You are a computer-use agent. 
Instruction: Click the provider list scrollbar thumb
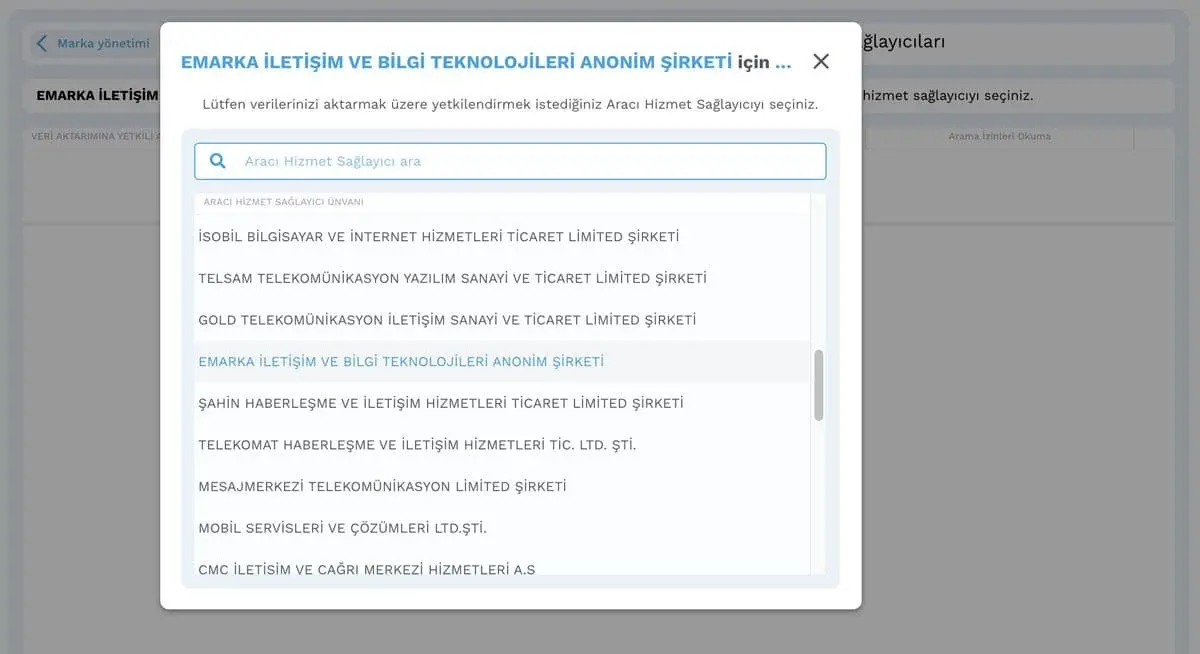click(819, 385)
